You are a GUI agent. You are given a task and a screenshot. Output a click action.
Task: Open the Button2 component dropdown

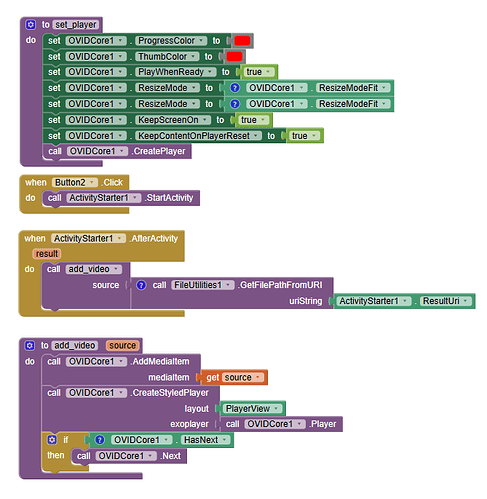(91, 183)
